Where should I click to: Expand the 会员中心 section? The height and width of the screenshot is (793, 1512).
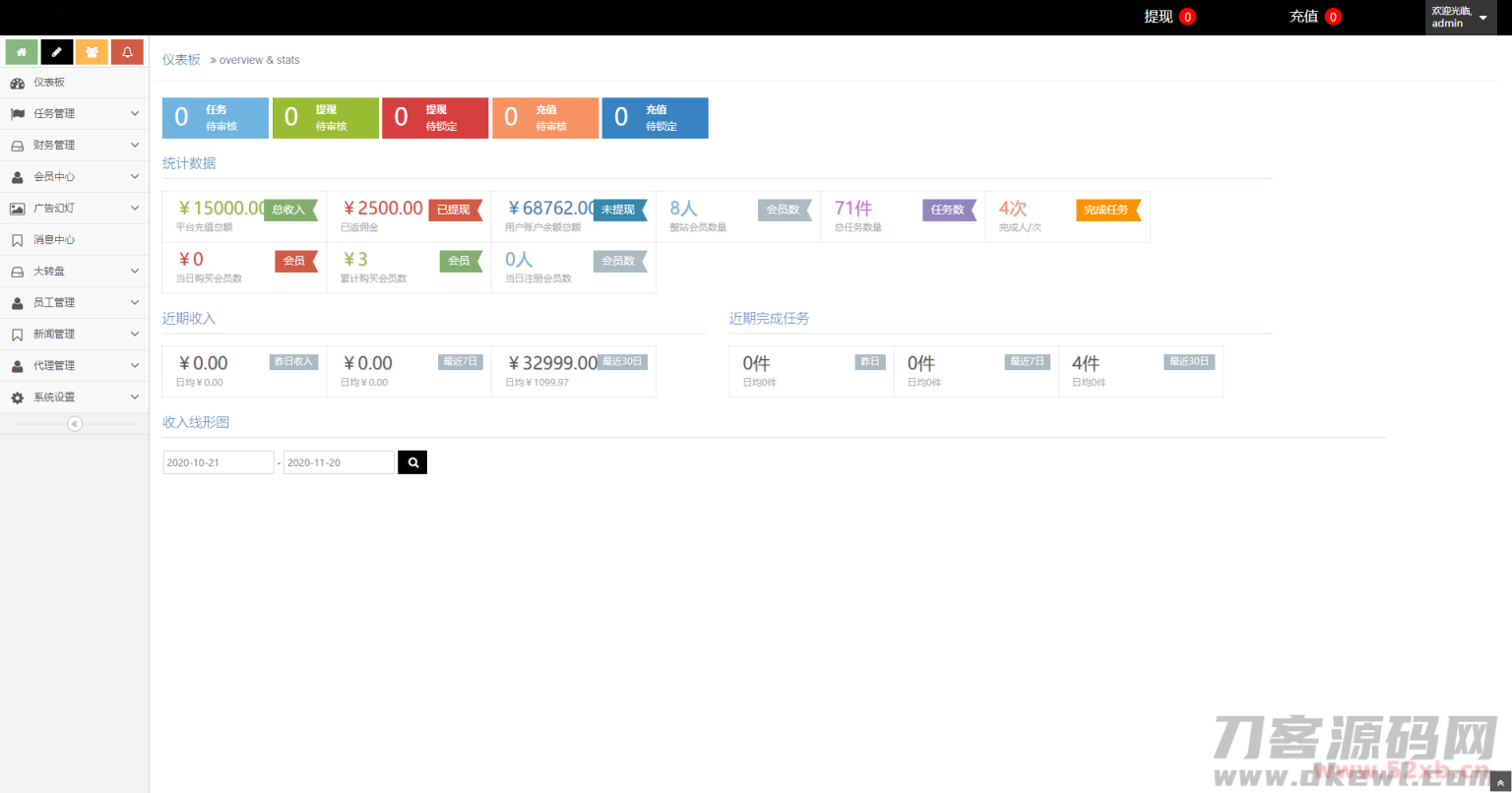pyautogui.click(x=135, y=176)
